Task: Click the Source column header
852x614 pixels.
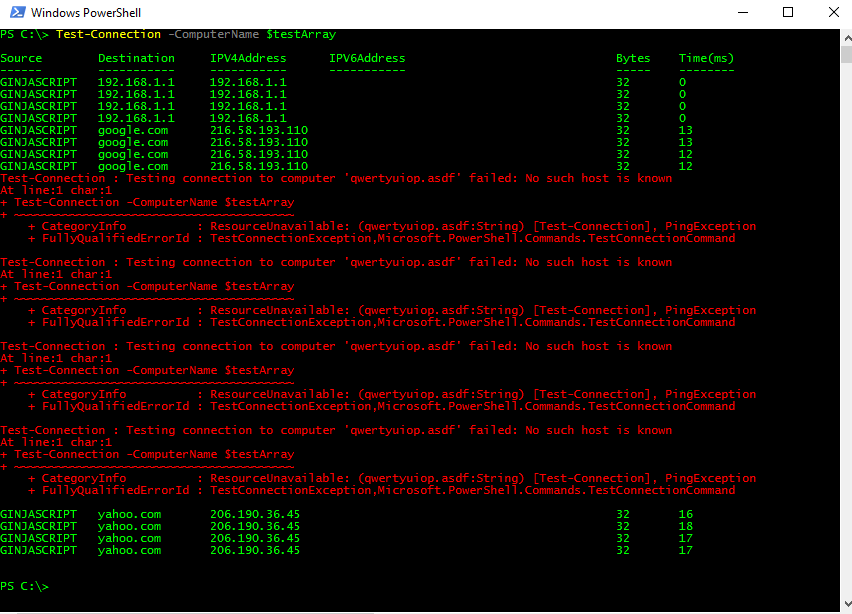Action: [21, 58]
